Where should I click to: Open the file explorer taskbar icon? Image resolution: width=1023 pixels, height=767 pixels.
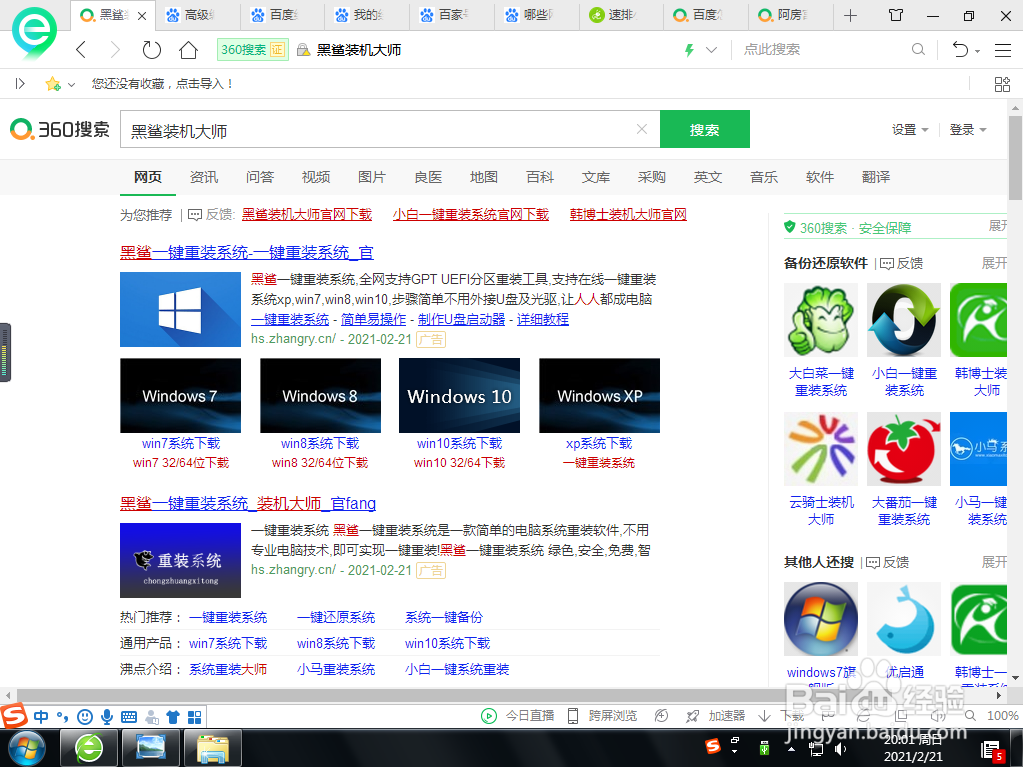pyautogui.click(x=213, y=748)
